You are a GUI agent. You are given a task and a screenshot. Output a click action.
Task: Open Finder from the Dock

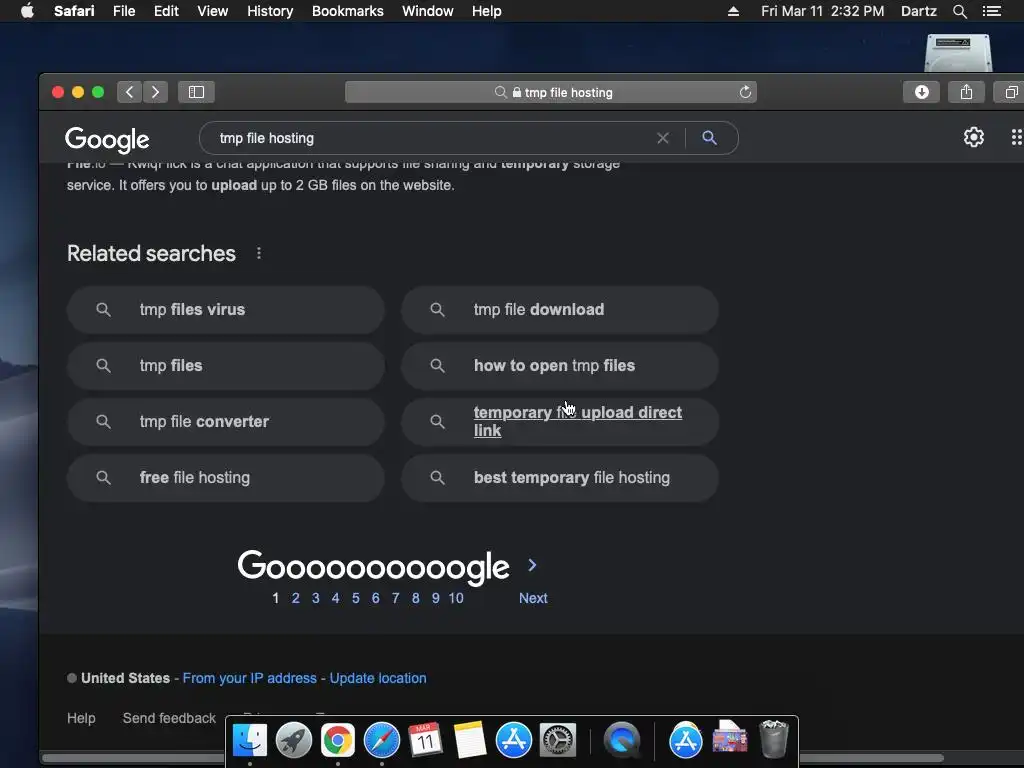250,741
